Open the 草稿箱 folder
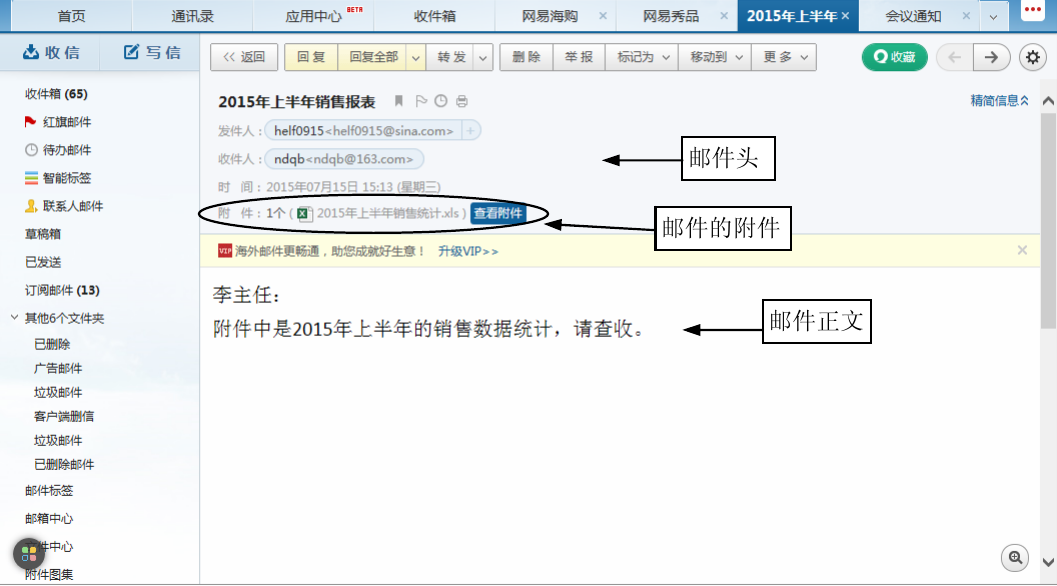 tap(43, 234)
